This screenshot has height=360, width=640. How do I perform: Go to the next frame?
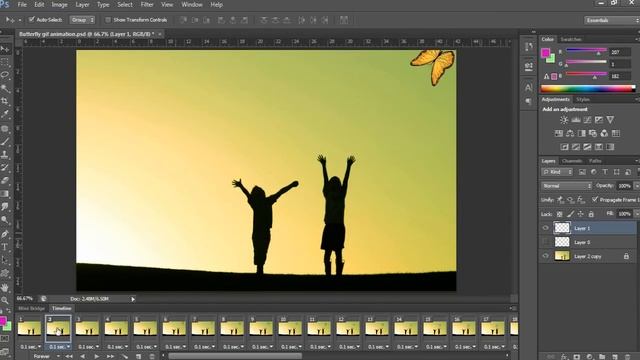click(x=110, y=356)
